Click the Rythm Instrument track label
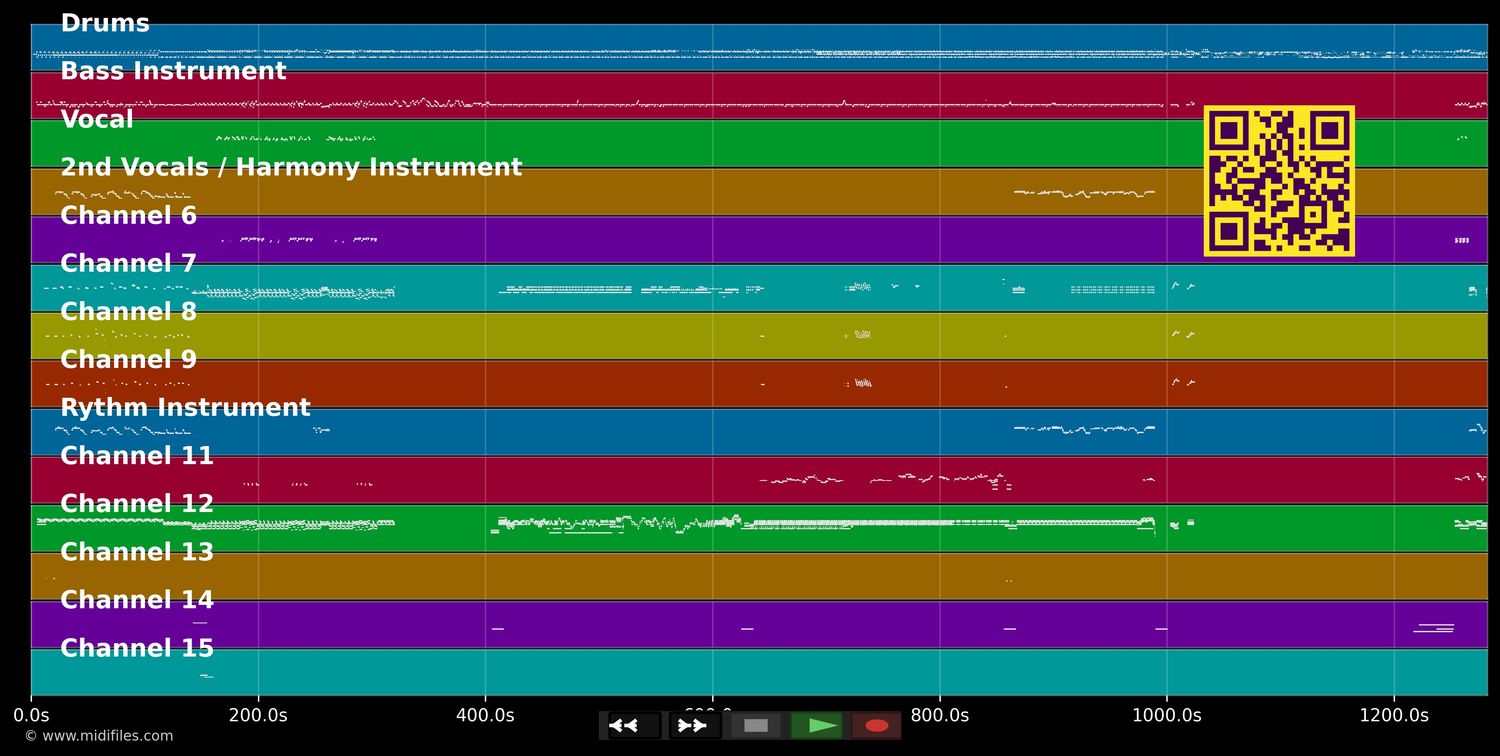Screen dimensions: 1500x756 tap(185, 408)
